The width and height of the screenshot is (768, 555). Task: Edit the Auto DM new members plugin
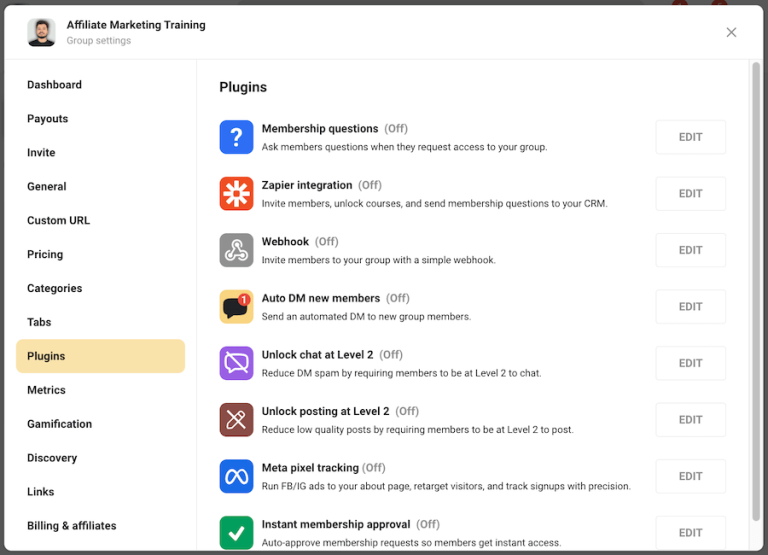tap(690, 307)
